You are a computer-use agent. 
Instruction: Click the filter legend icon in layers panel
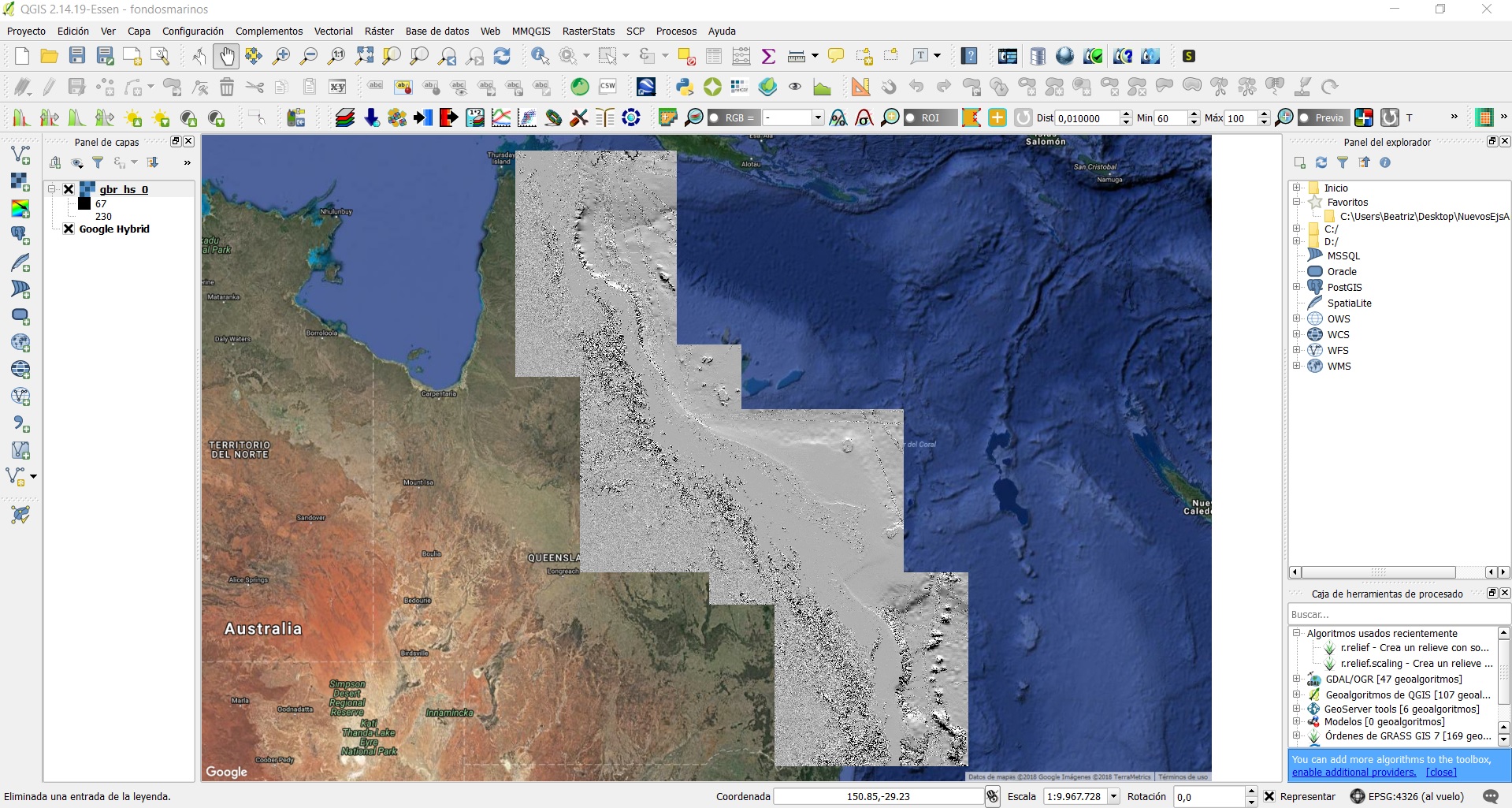[x=98, y=162]
